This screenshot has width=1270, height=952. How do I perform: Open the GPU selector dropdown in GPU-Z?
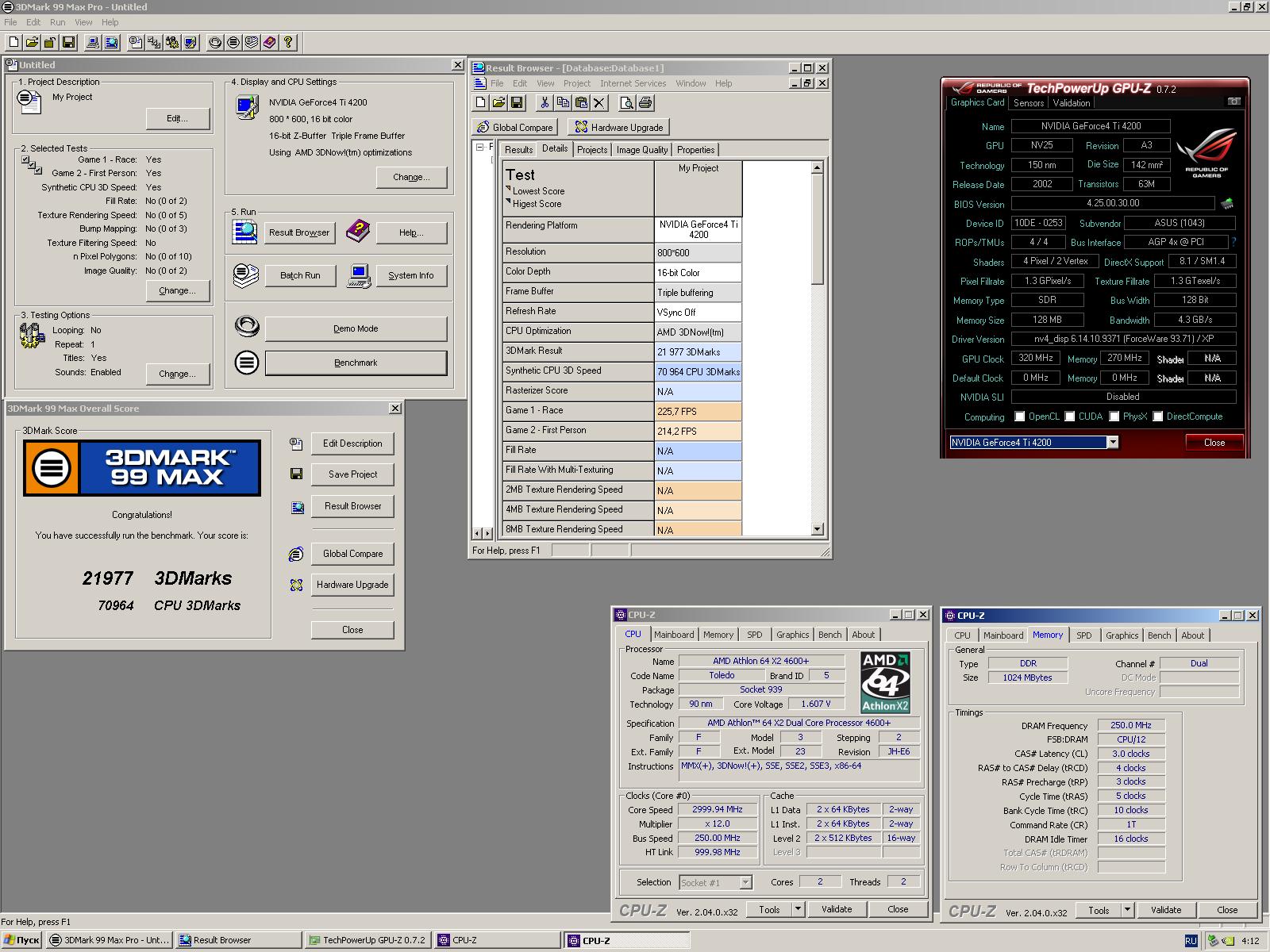1113,443
